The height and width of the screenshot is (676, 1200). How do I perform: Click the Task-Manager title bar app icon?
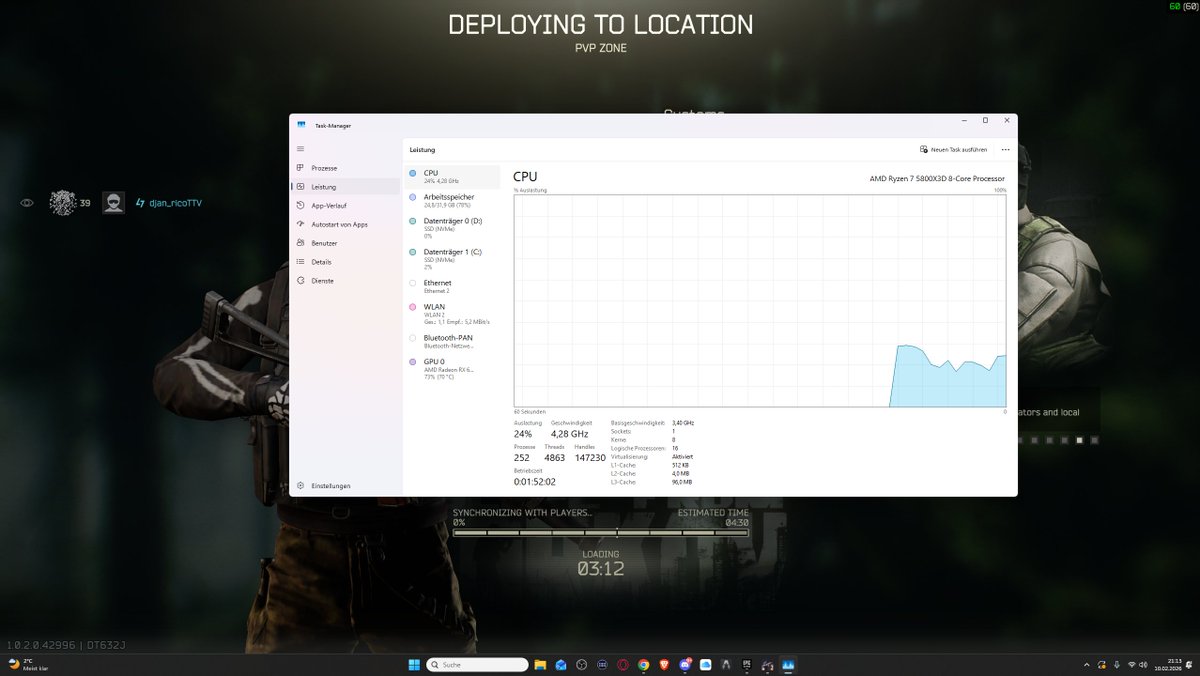pos(301,125)
